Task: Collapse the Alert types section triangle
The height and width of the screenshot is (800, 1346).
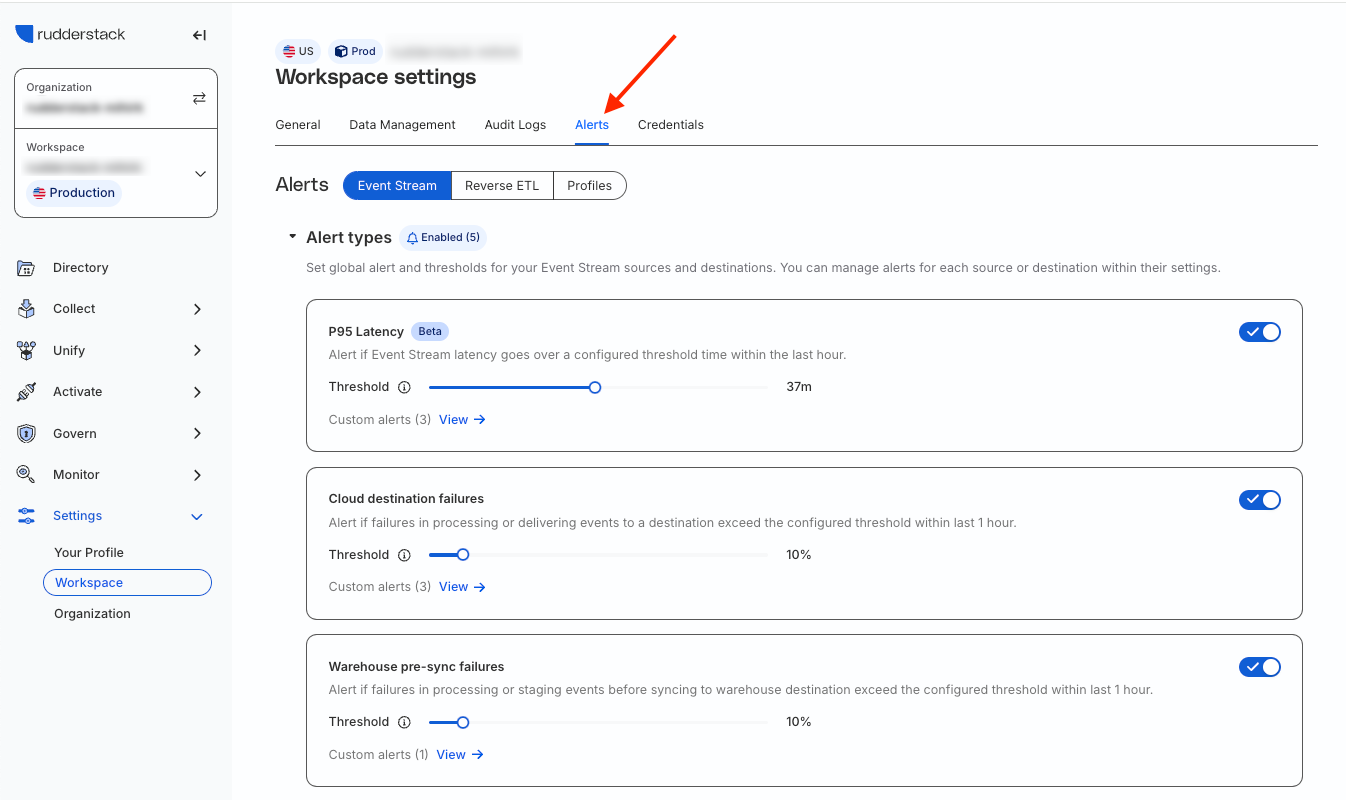Action: tap(292, 238)
